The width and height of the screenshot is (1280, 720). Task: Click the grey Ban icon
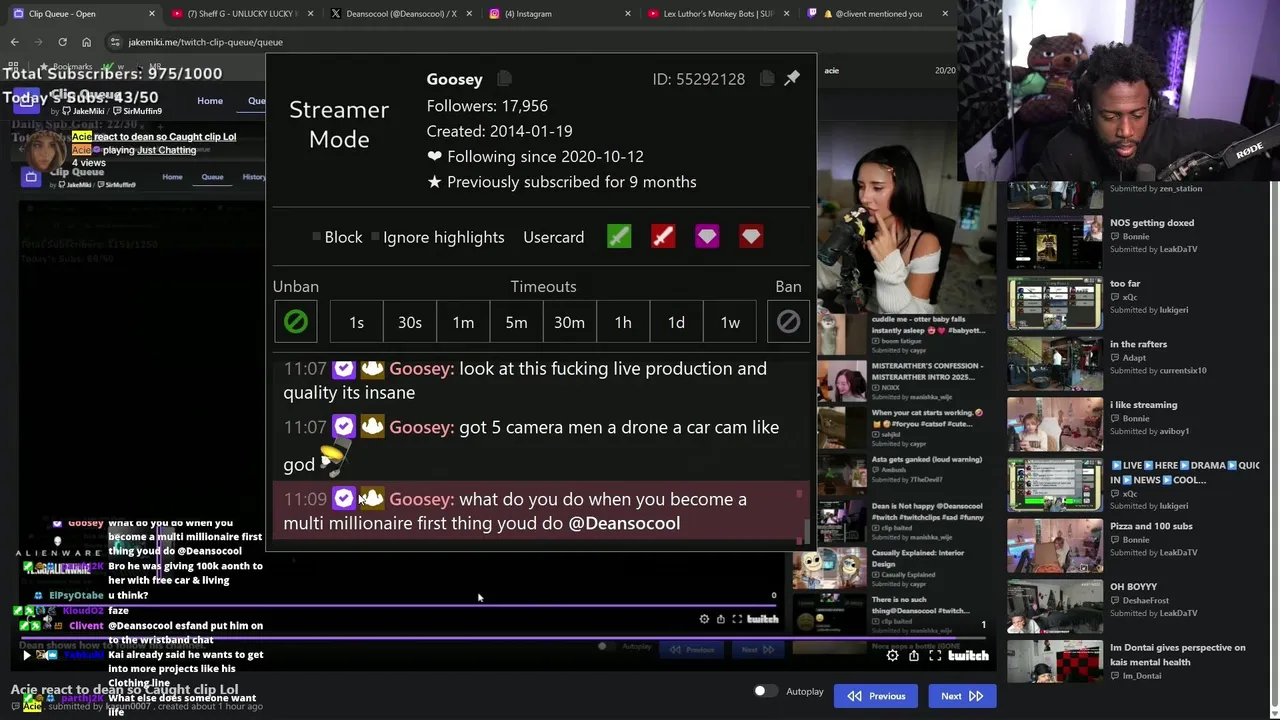click(x=788, y=322)
